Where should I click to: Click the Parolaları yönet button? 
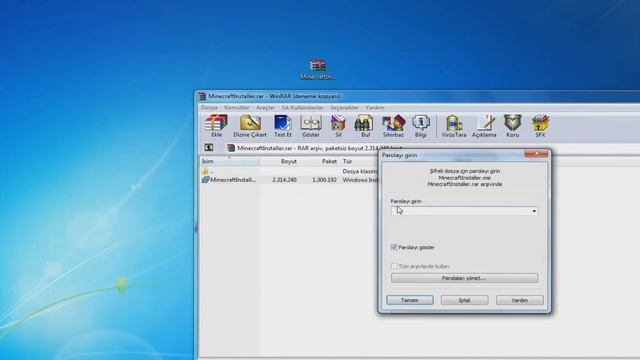tap(464, 278)
